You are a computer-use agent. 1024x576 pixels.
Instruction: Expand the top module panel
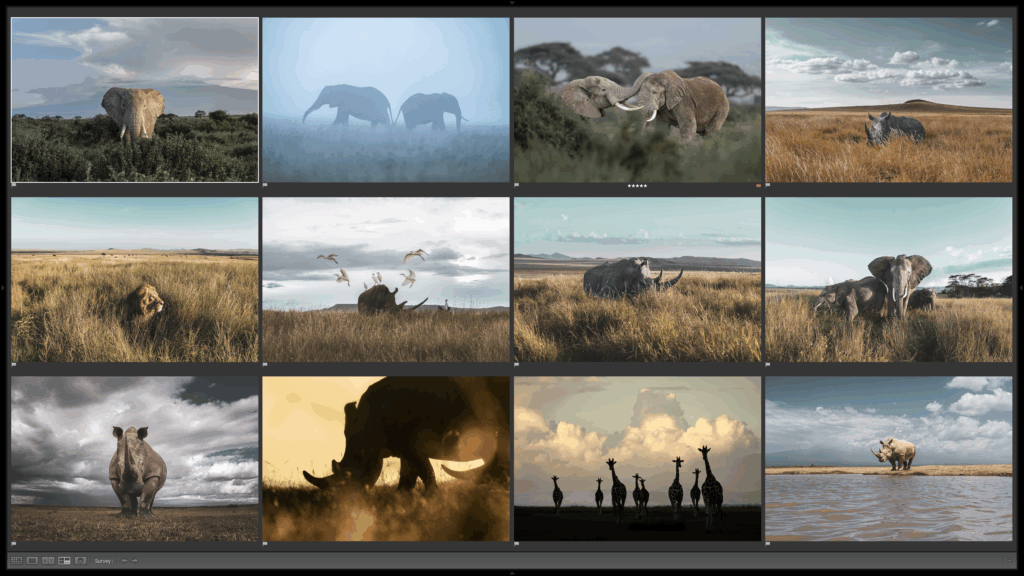point(512,3)
